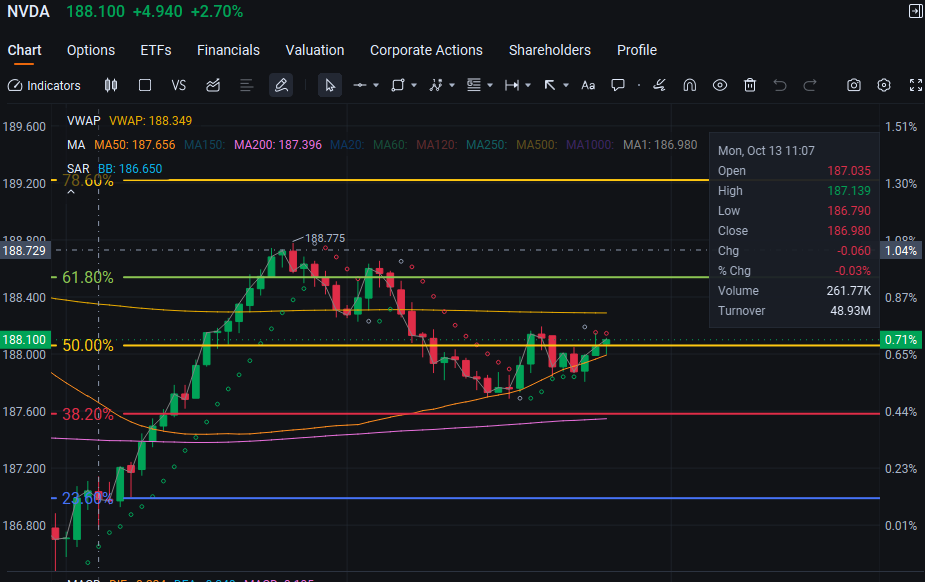Select the cursor pointer tool
925x582 pixels.
pos(330,86)
